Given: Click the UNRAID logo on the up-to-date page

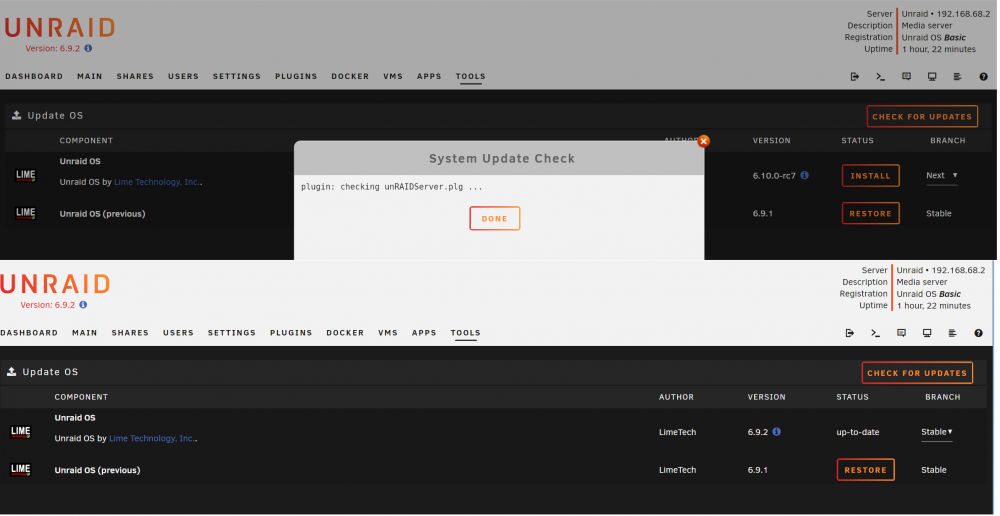Looking at the screenshot, I should [55, 284].
